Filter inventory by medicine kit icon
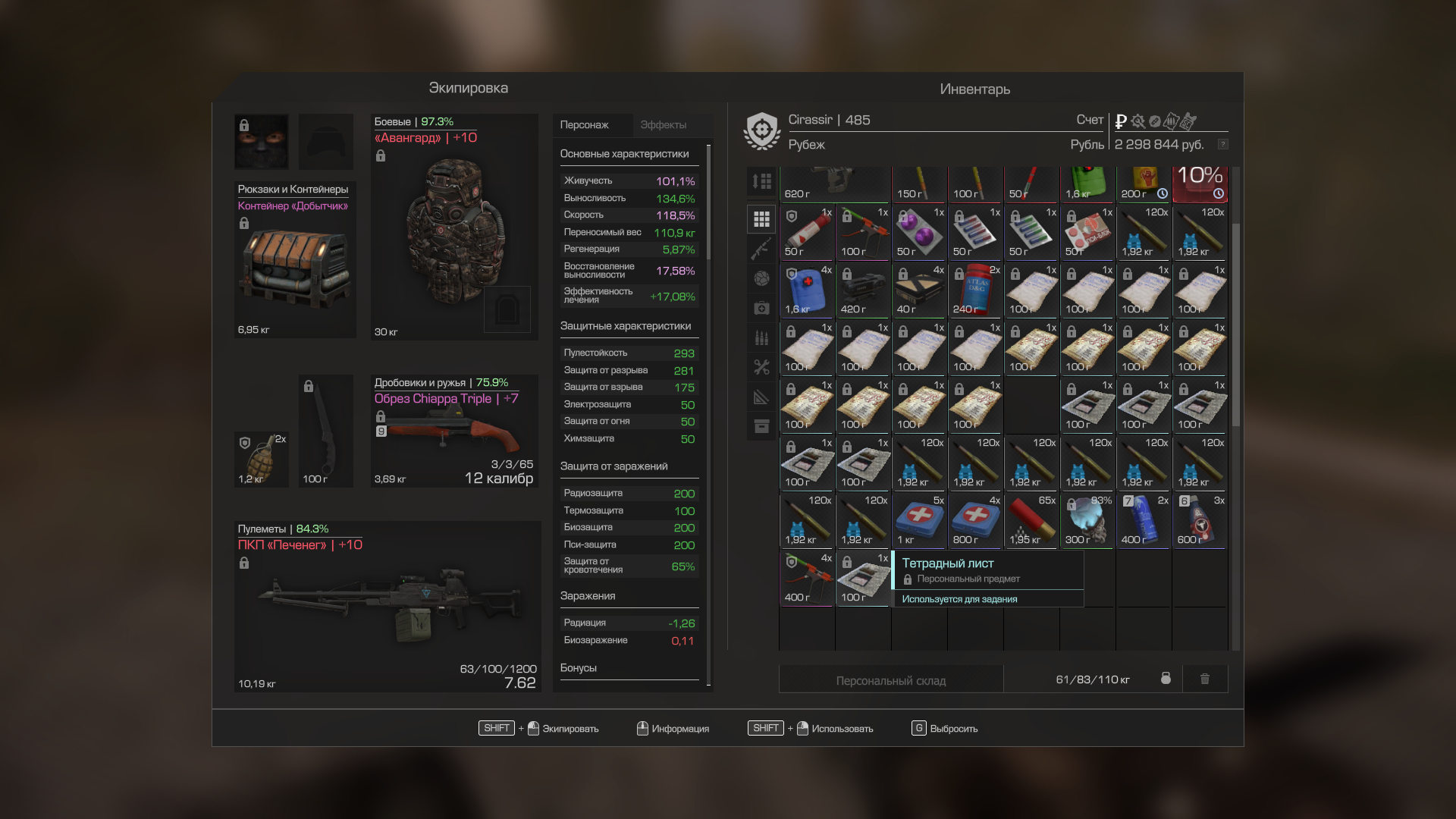1456x819 pixels. pos(761,308)
